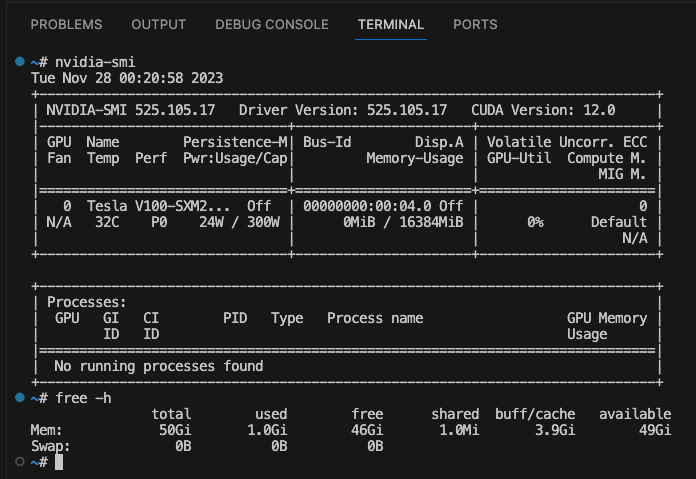The width and height of the screenshot is (696, 479).
Task: Click the hollow circle marker at the empty prompt
Action: 20,461
